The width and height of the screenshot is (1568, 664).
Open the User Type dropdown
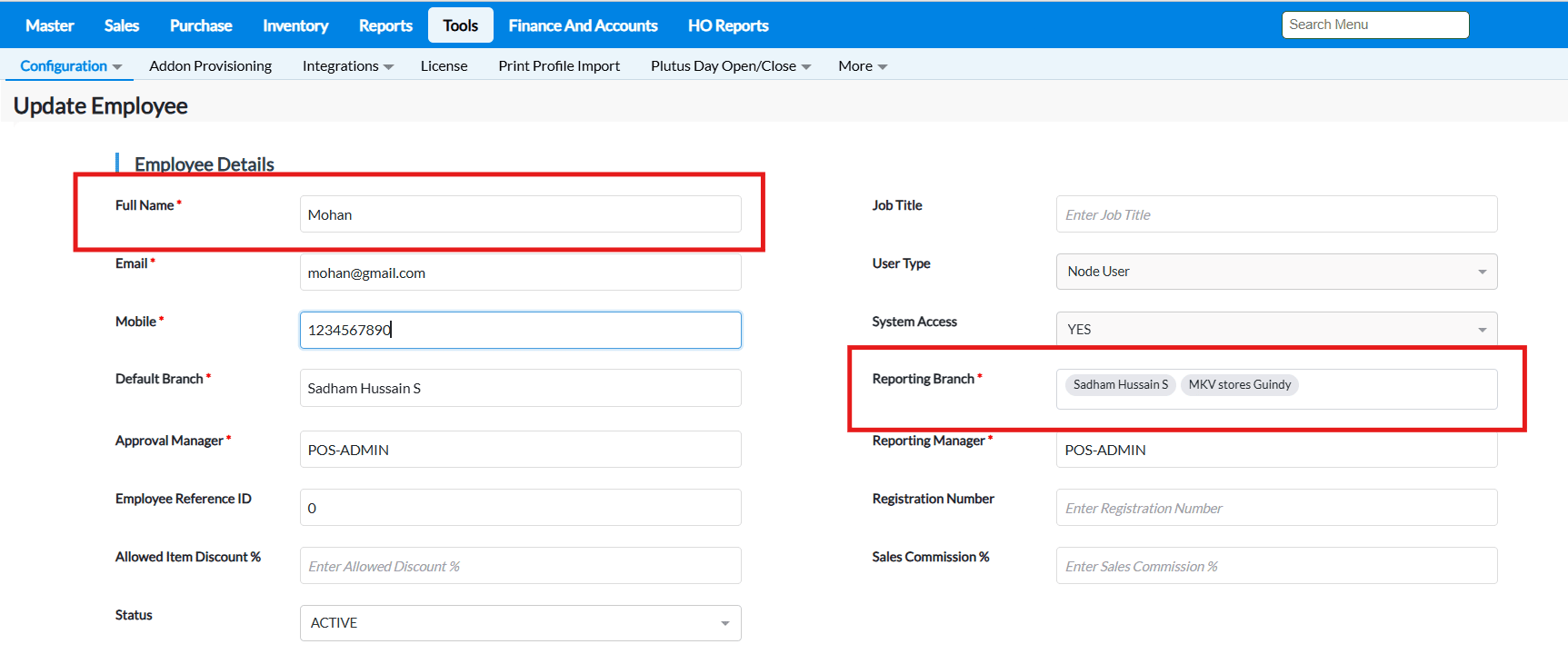[1275, 272]
